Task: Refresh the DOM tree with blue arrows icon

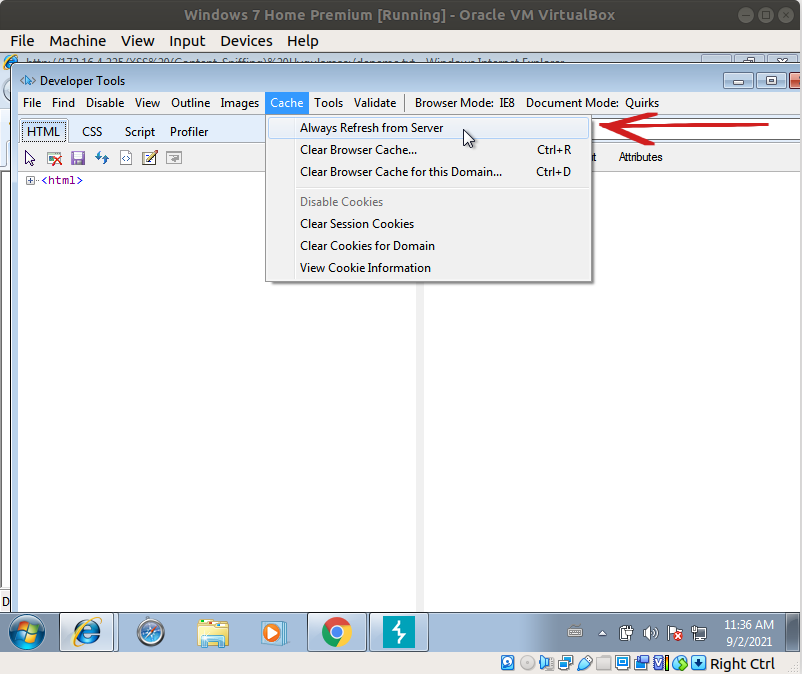Action: tap(102, 158)
